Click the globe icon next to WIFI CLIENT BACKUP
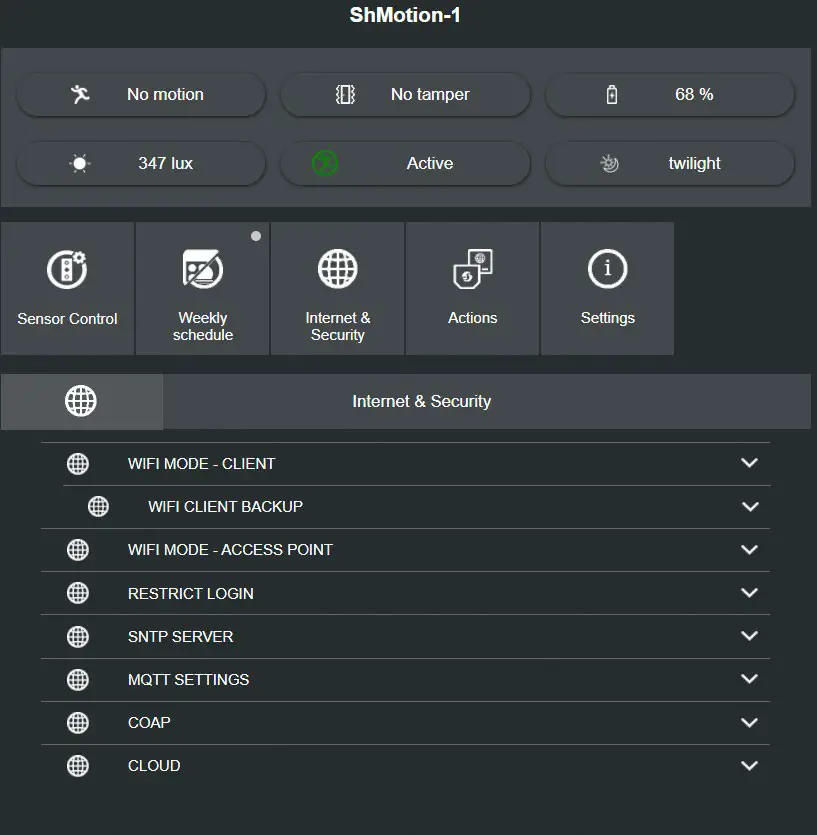 98,506
